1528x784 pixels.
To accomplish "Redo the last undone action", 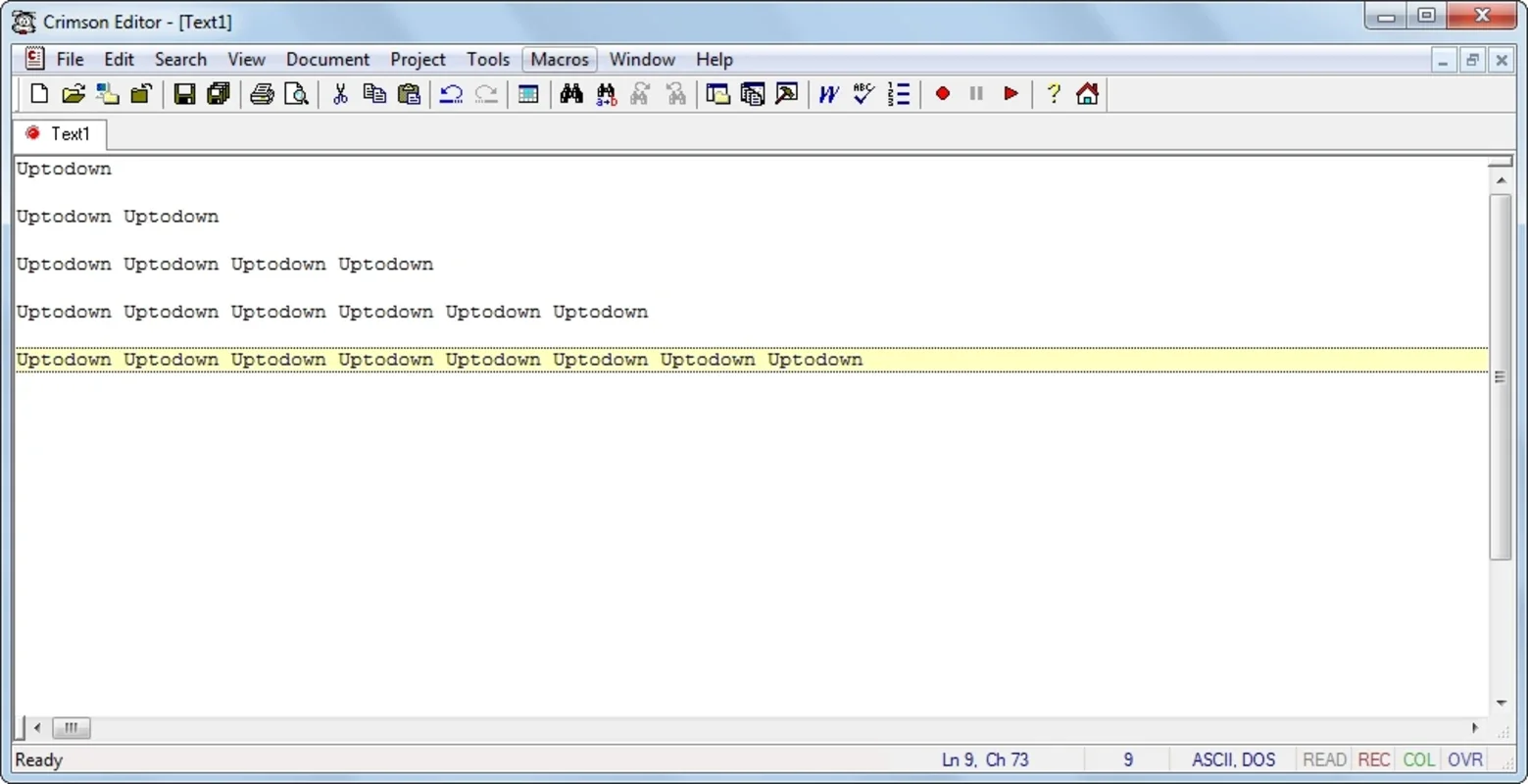I will (485, 94).
